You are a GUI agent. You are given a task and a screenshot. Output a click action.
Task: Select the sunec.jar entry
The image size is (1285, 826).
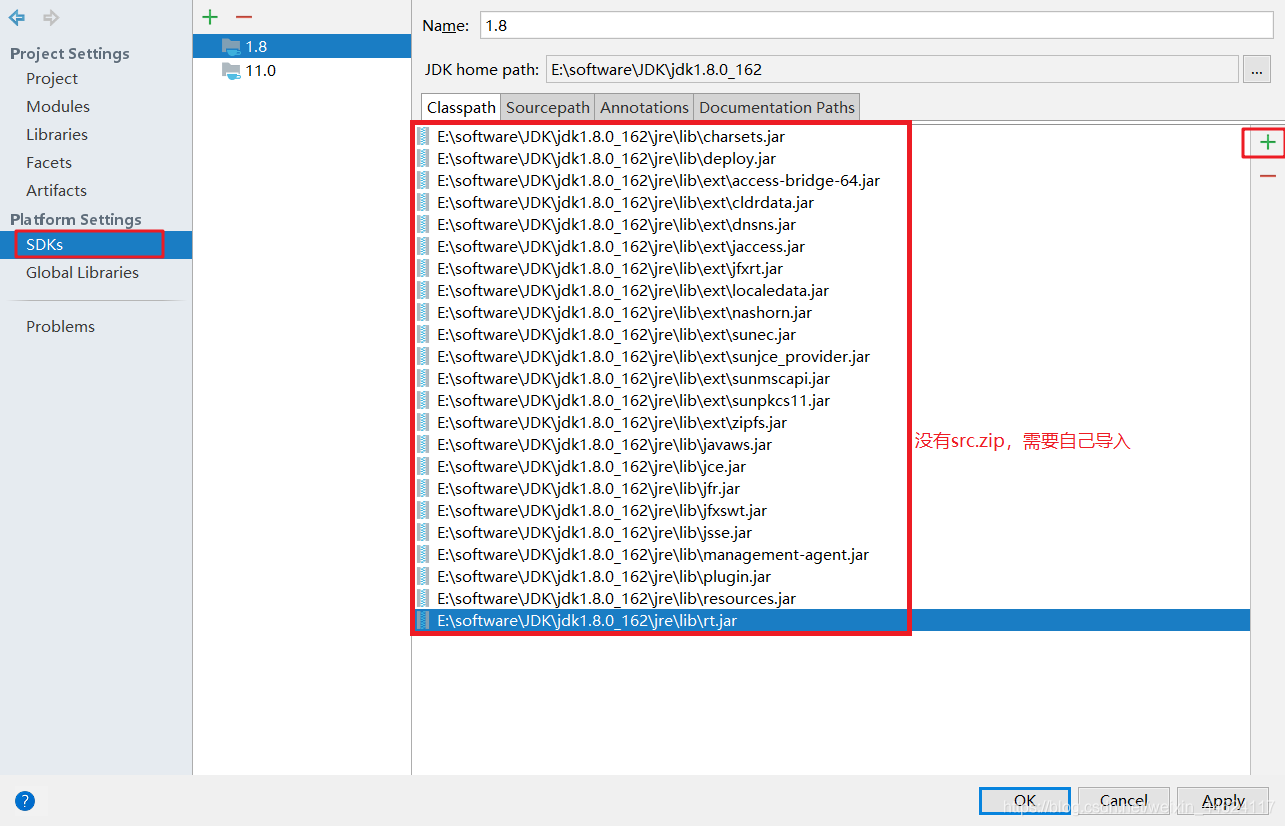point(830,334)
